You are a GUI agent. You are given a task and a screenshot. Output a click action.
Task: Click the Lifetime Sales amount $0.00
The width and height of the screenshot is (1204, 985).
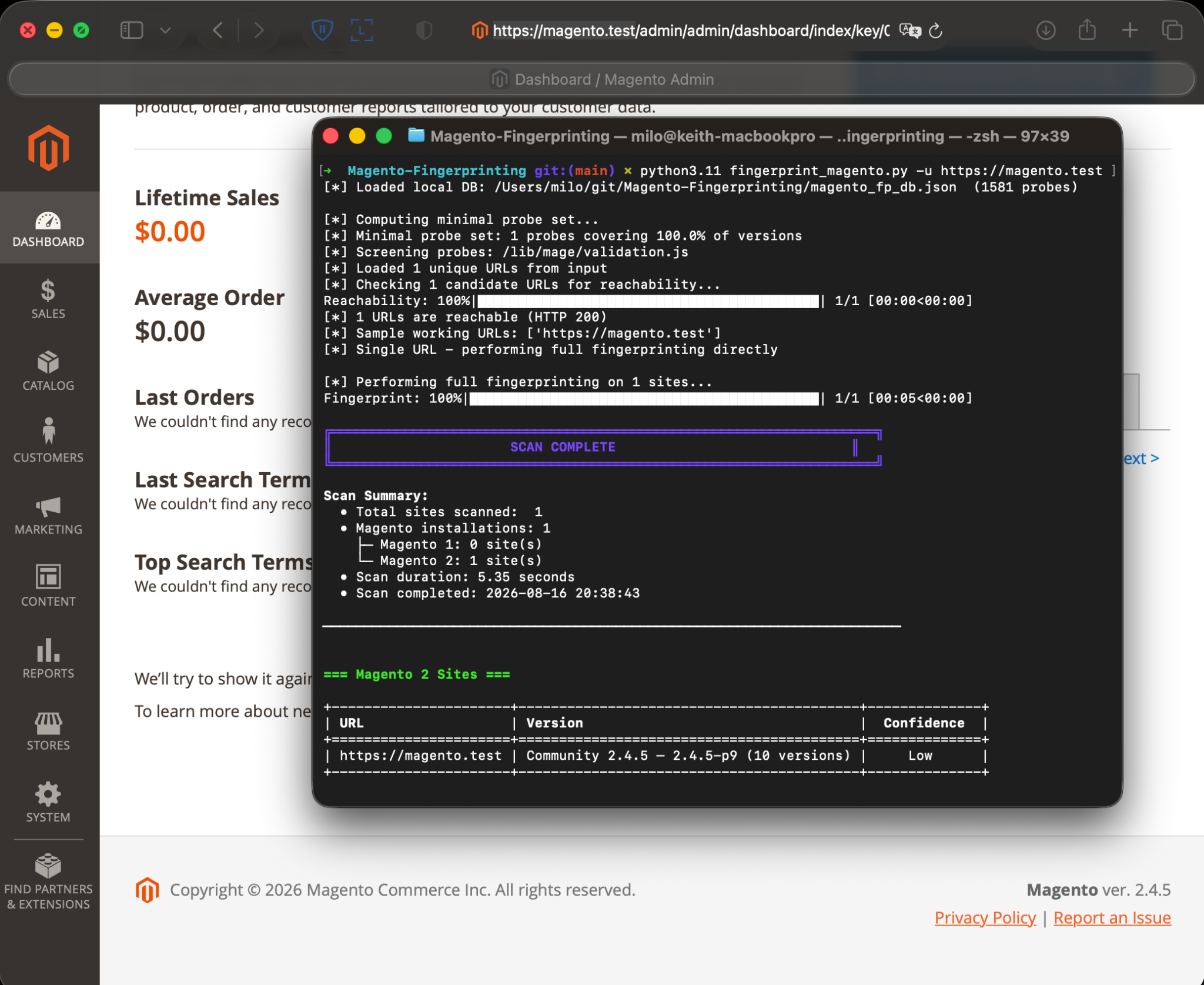(x=170, y=231)
